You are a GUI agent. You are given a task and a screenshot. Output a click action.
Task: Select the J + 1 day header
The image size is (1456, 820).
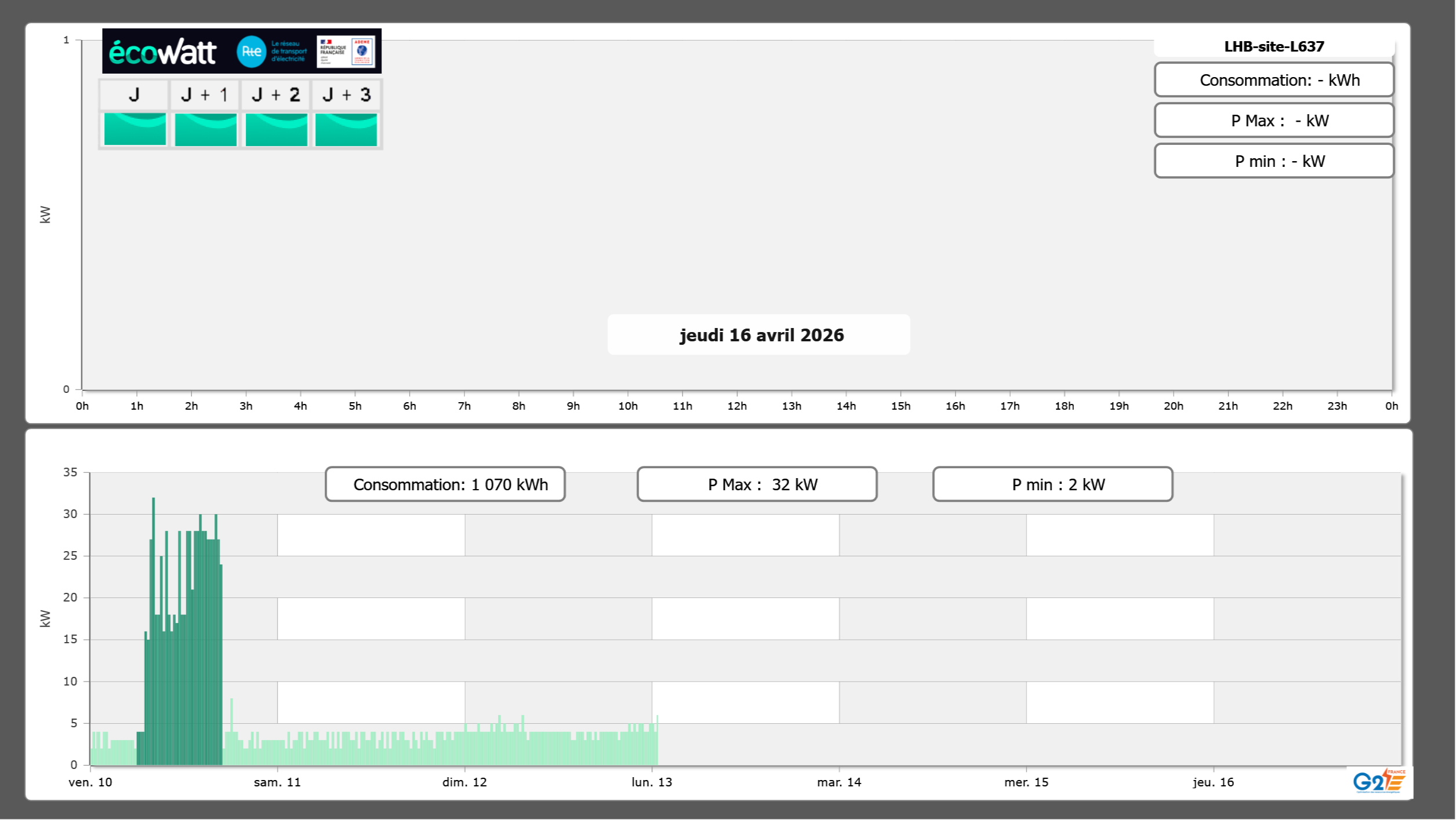205,95
